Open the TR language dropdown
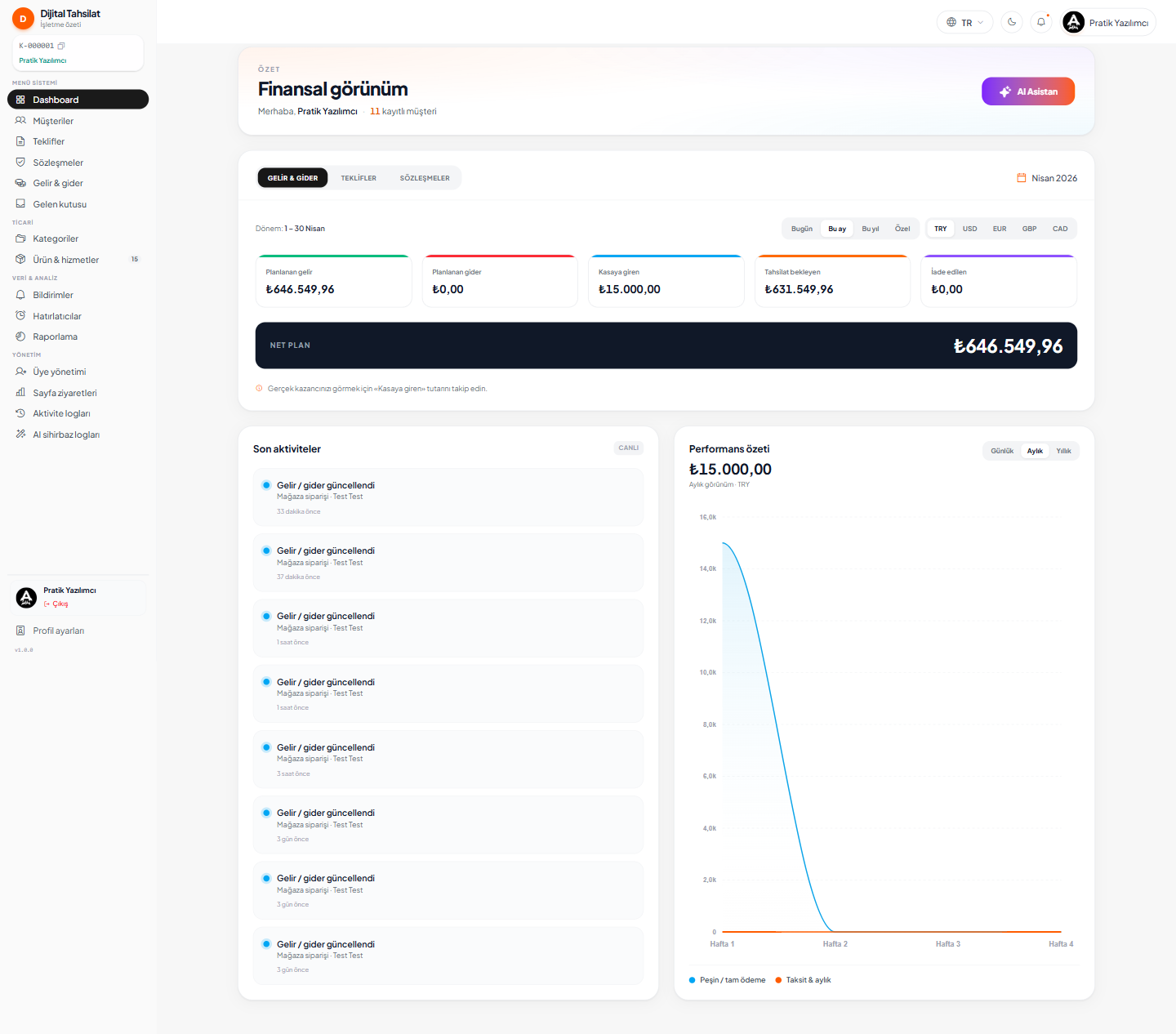The image size is (1176, 1034). tap(965, 22)
